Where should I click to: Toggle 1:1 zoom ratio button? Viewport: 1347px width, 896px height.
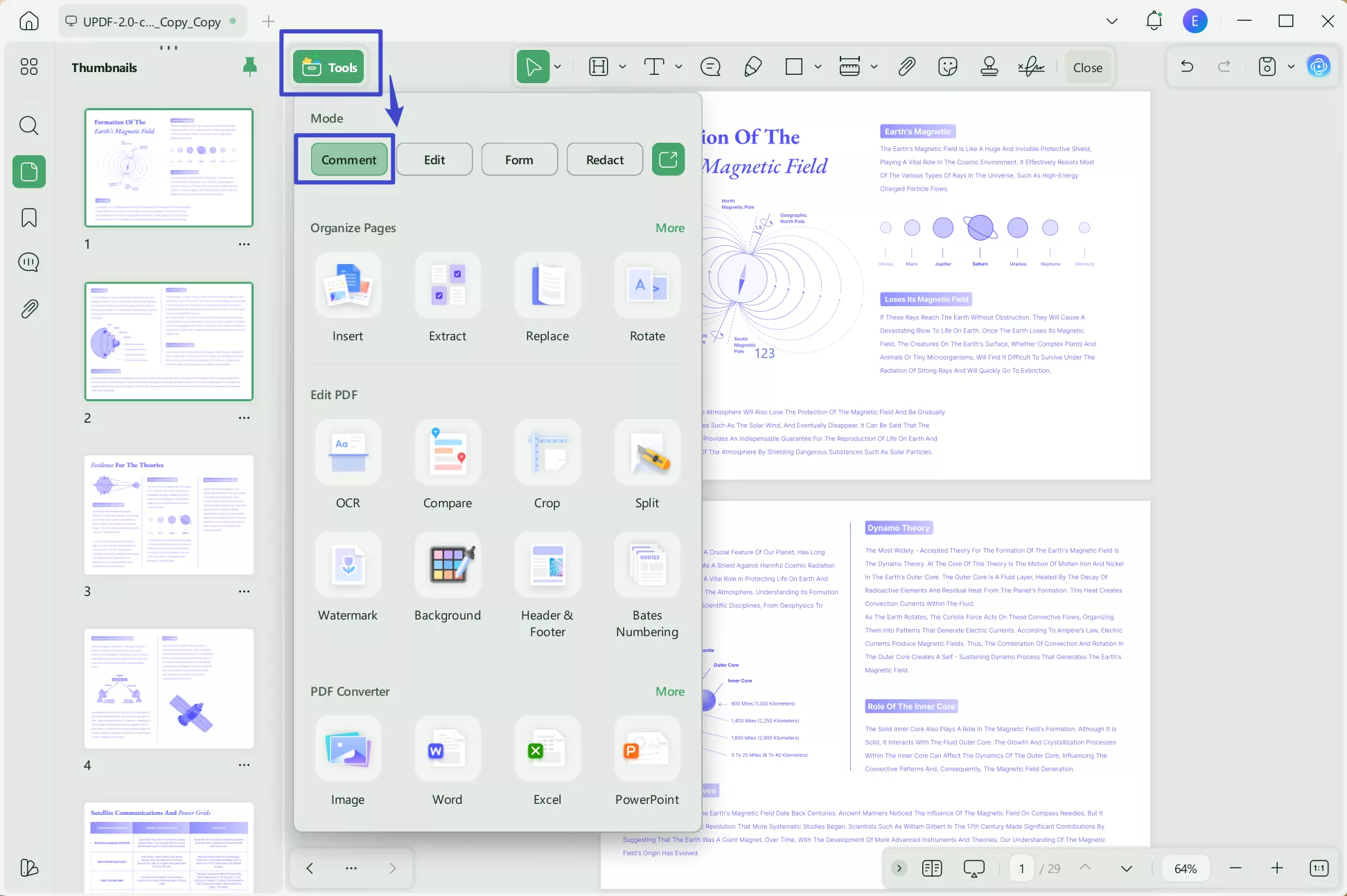pyautogui.click(x=1319, y=868)
